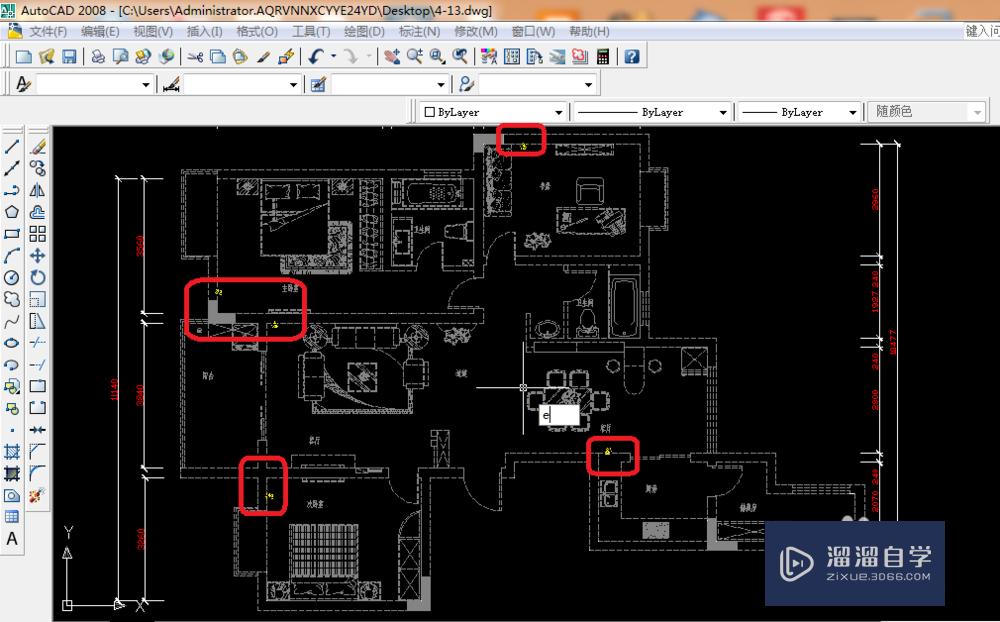Open the ByLayer color control dropdown

pyautogui.click(x=493, y=112)
